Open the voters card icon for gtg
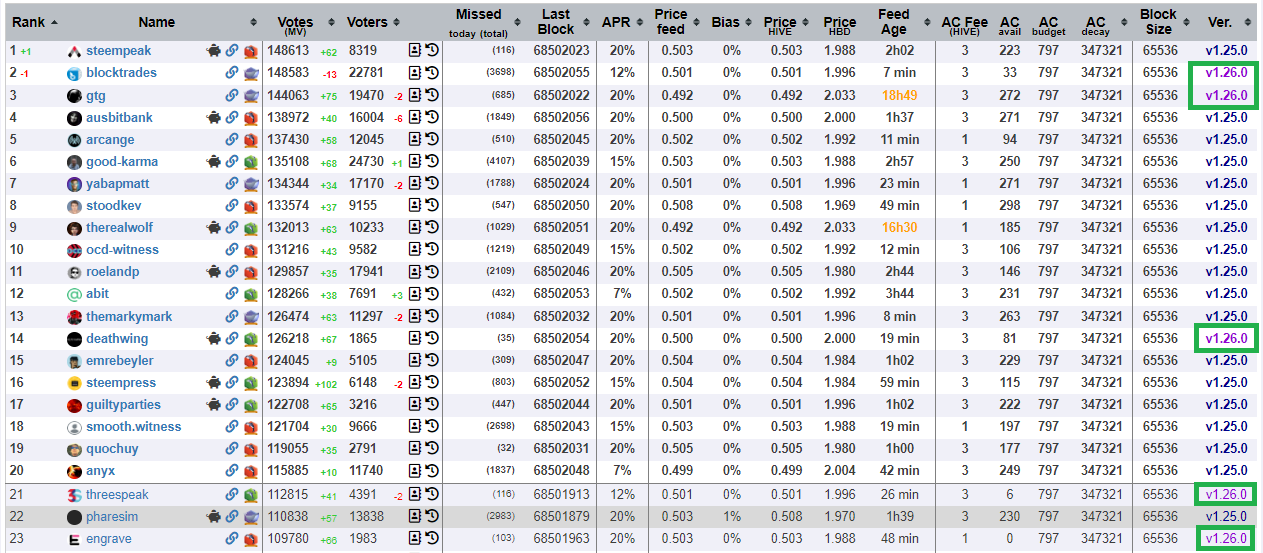Screen dimensions: 1263x553 [x=415, y=95]
